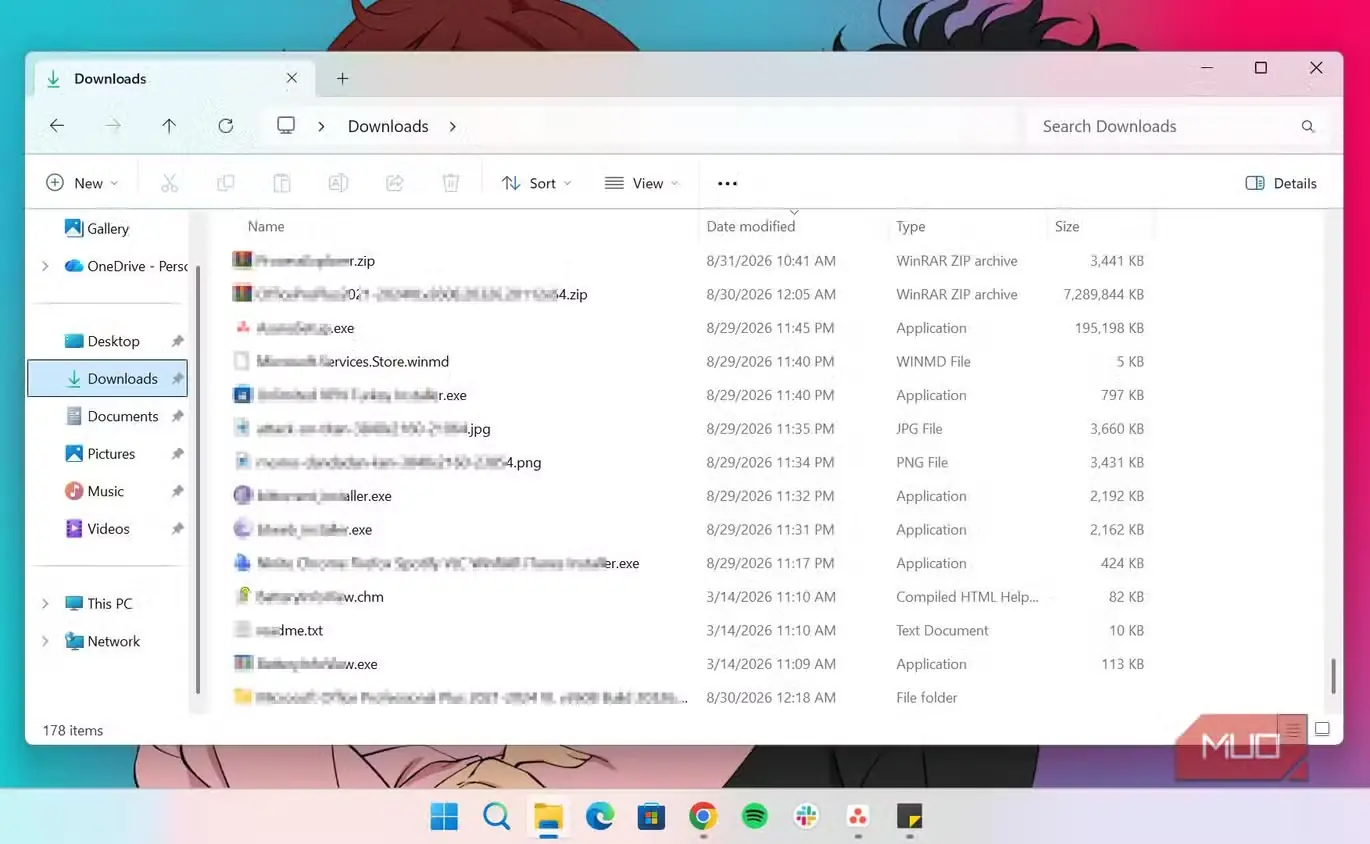Open the Sort dropdown
The height and width of the screenshot is (844, 1370).
click(537, 183)
